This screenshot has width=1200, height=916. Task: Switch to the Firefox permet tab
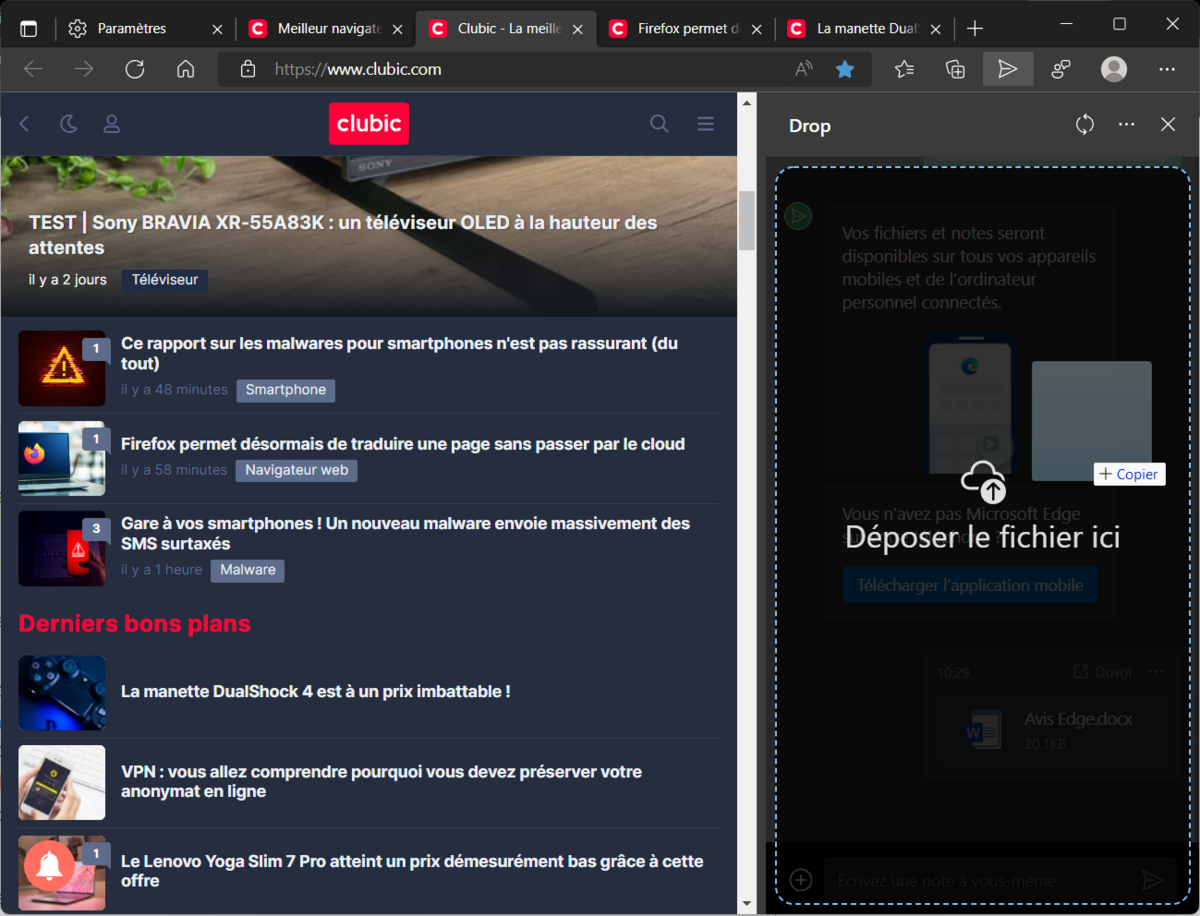pyautogui.click(x=685, y=29)
